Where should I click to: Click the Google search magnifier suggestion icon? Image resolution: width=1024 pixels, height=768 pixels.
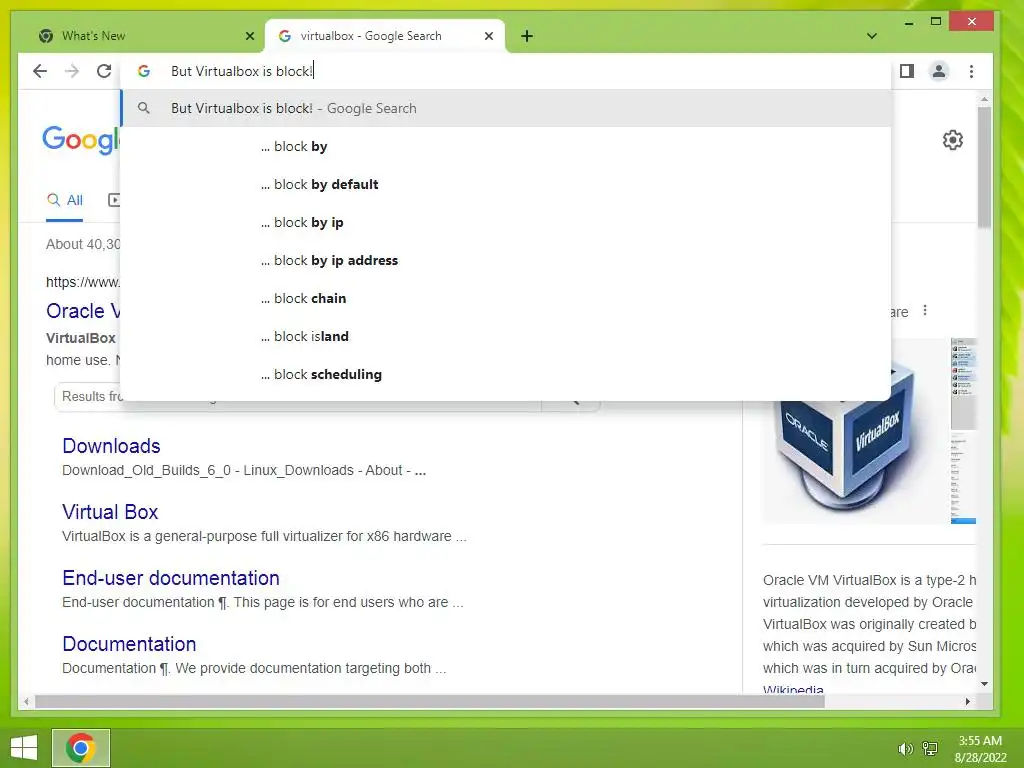tap(144, 108)
